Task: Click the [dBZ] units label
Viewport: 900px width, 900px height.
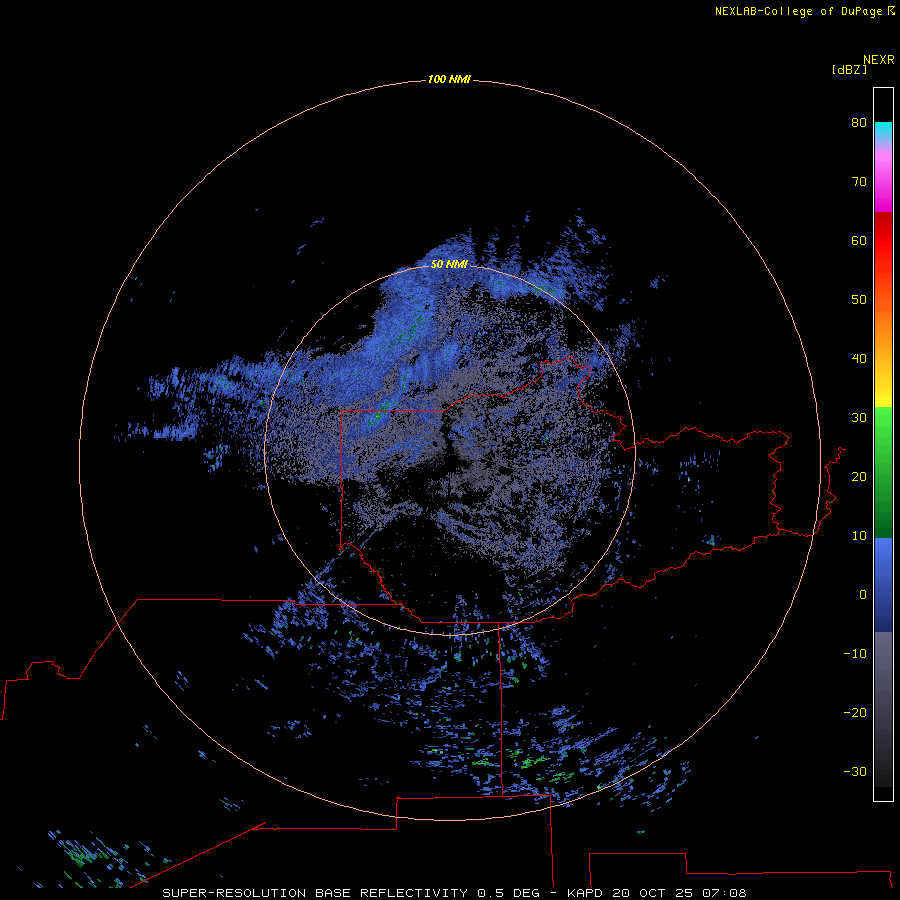Action: [x=849, y=70]
